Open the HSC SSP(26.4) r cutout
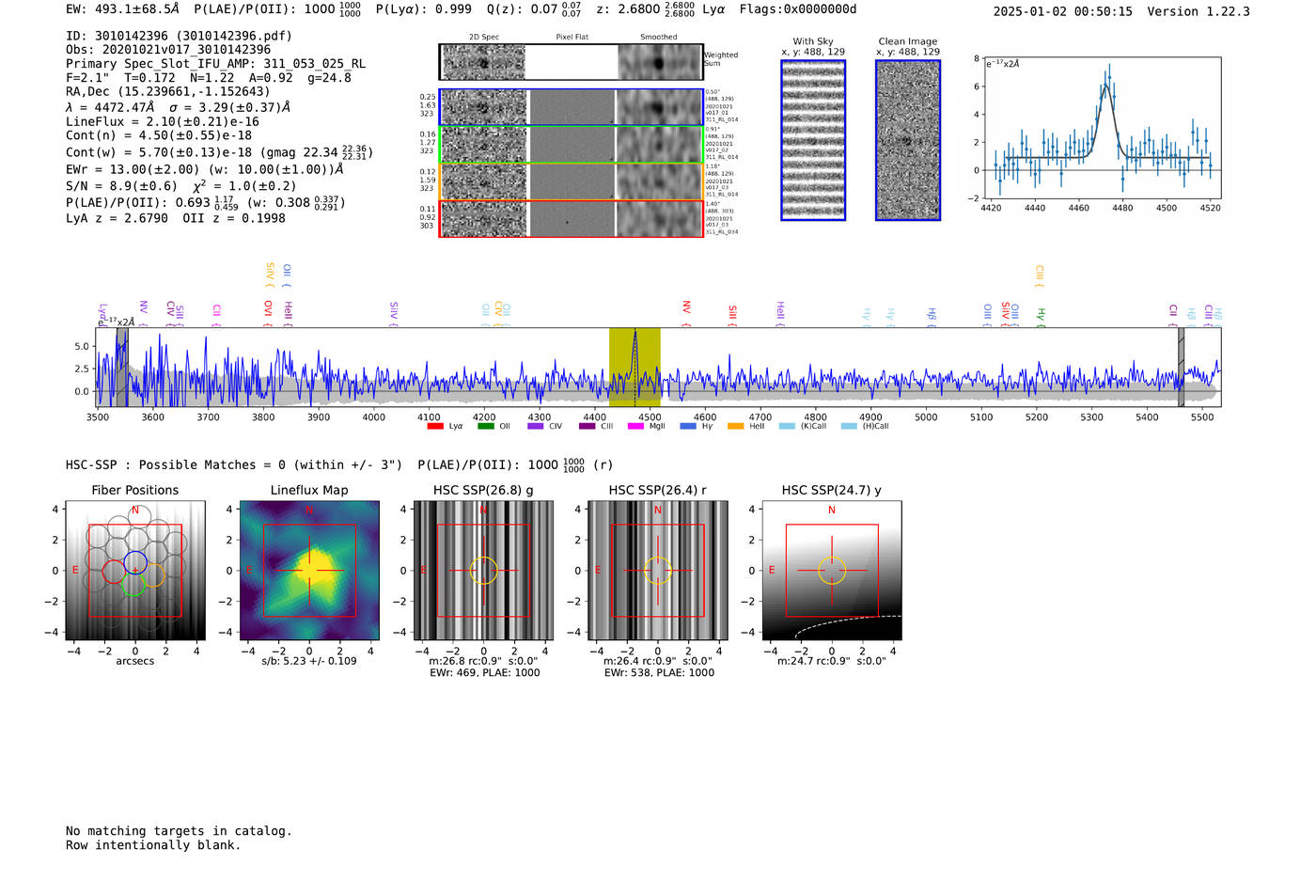The image size is (1316, 896). click(657, 571)
